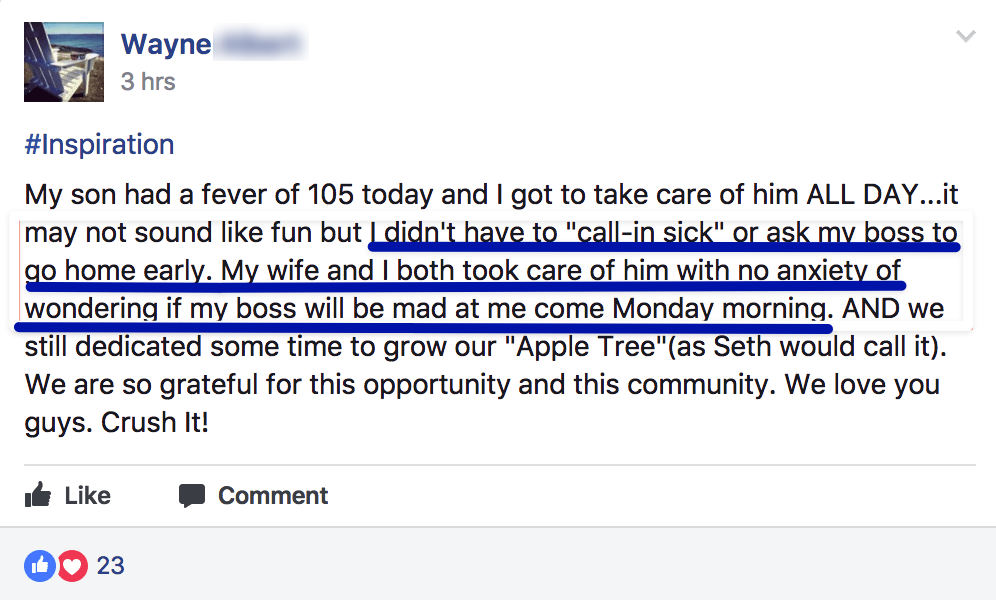Click the thumbs-up Like icon
This screenshot has height=600, width=996.
tap(38, 495)
